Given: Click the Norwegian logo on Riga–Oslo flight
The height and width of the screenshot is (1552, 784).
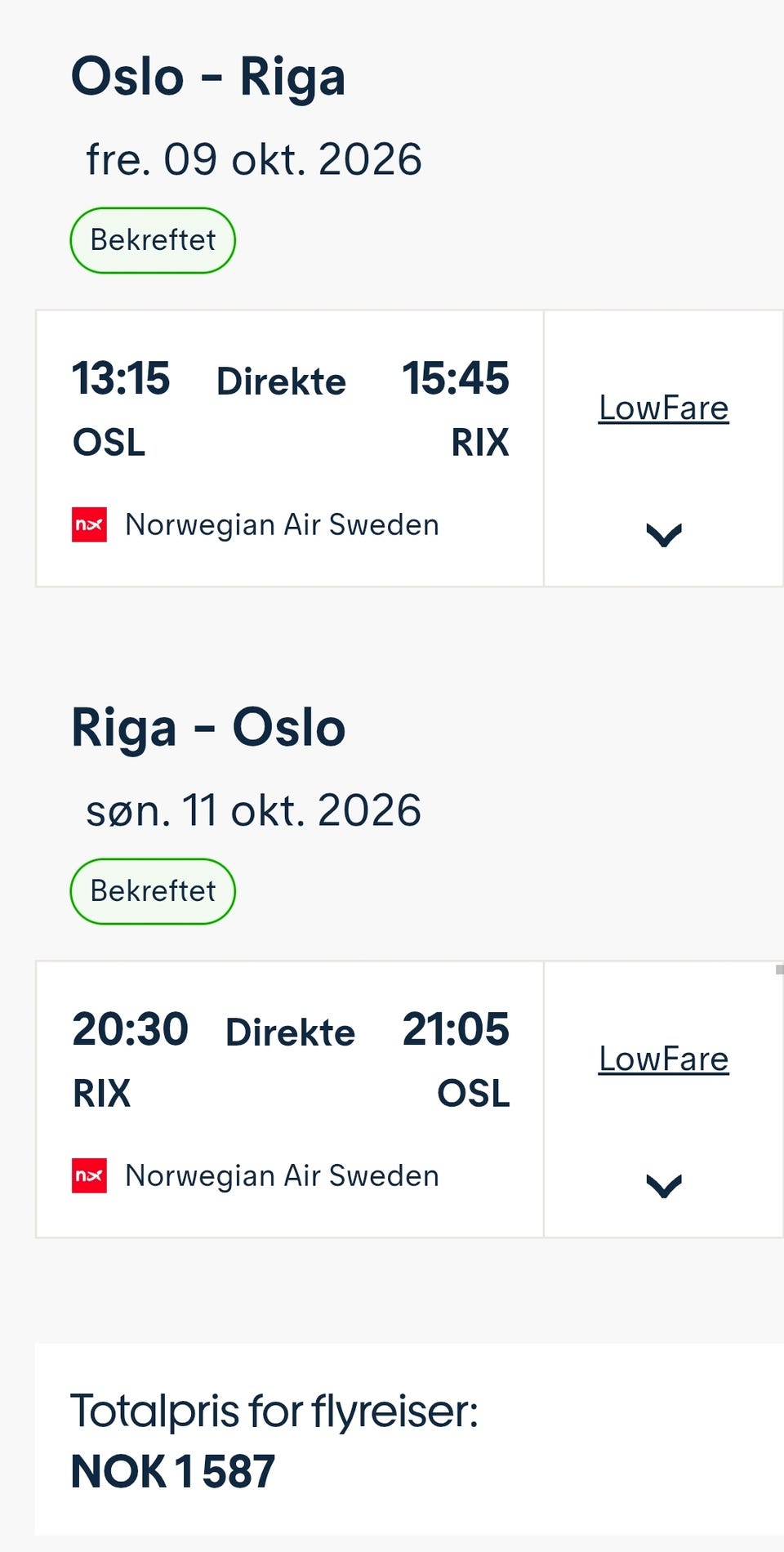Looking at the screenshot, I should tap(89, 1175).
